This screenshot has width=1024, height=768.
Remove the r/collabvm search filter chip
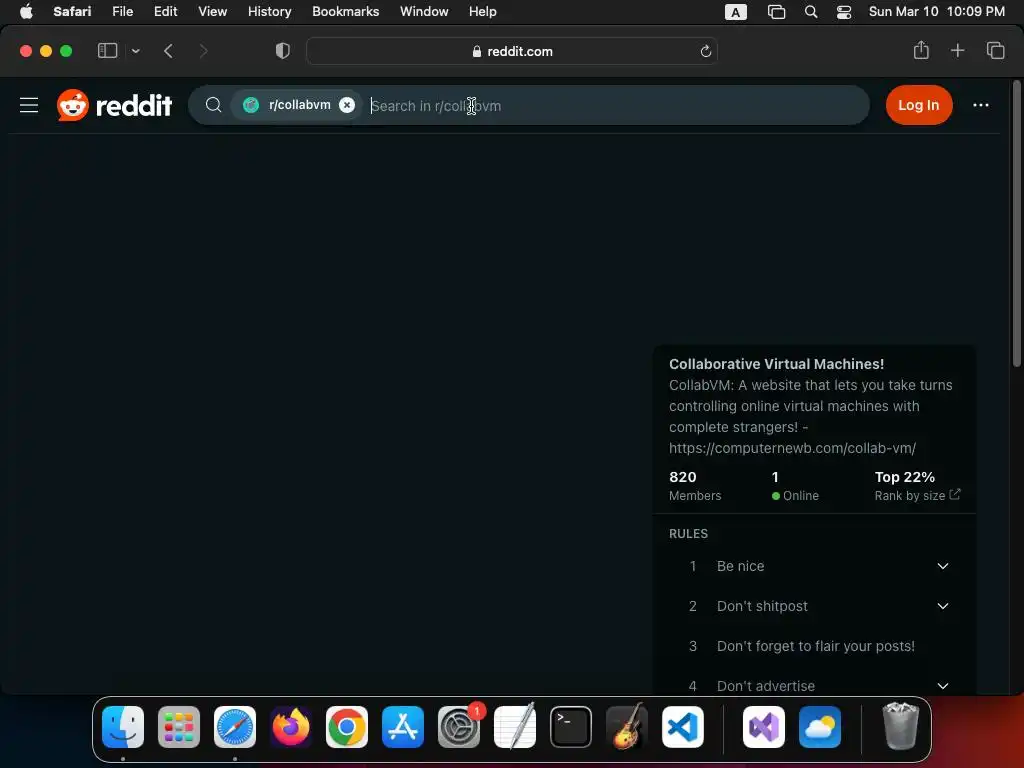click(347, 105)
